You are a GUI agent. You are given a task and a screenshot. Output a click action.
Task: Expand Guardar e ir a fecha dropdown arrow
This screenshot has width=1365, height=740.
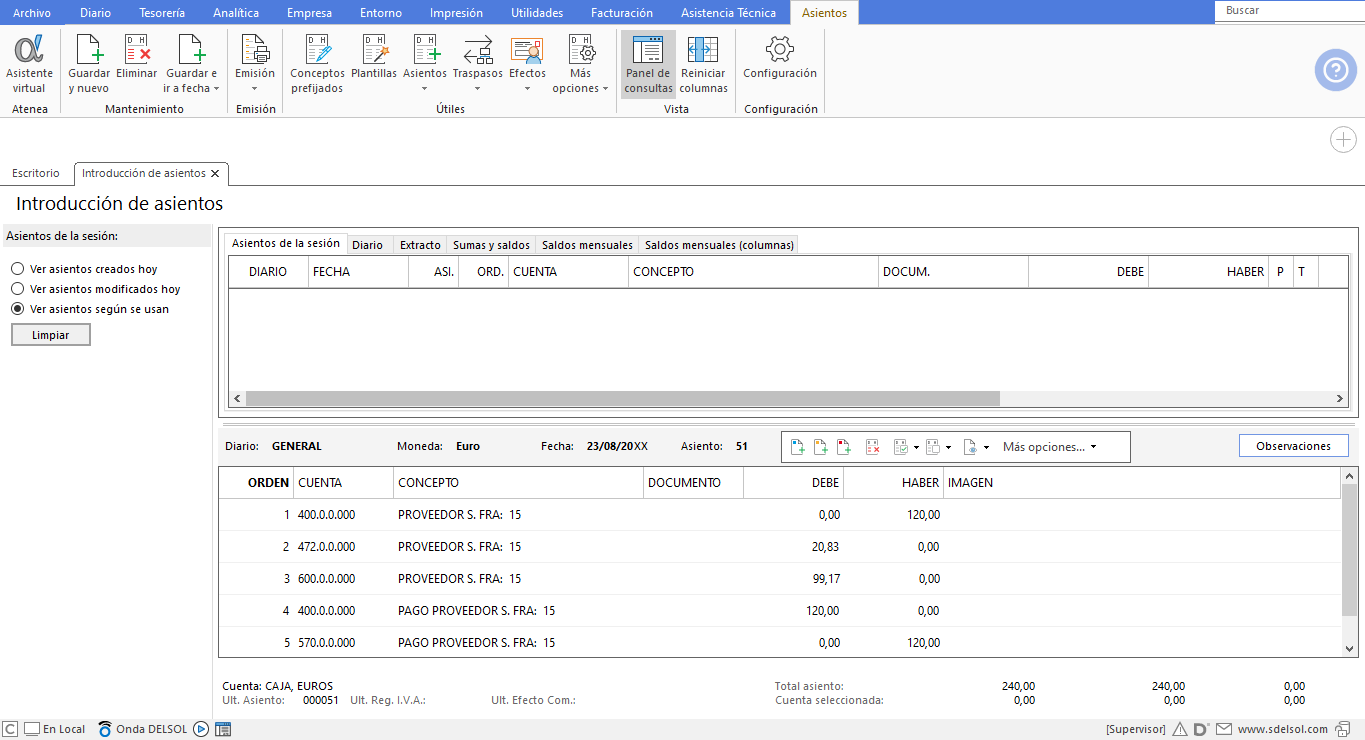tap(216, 88)
